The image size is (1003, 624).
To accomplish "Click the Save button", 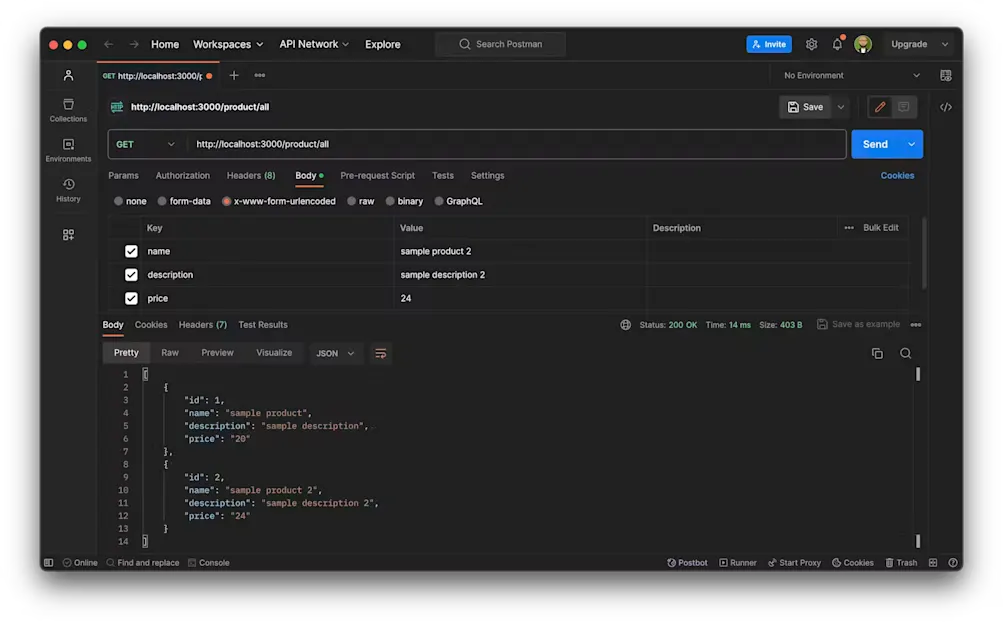I will (x=805, y=107).
